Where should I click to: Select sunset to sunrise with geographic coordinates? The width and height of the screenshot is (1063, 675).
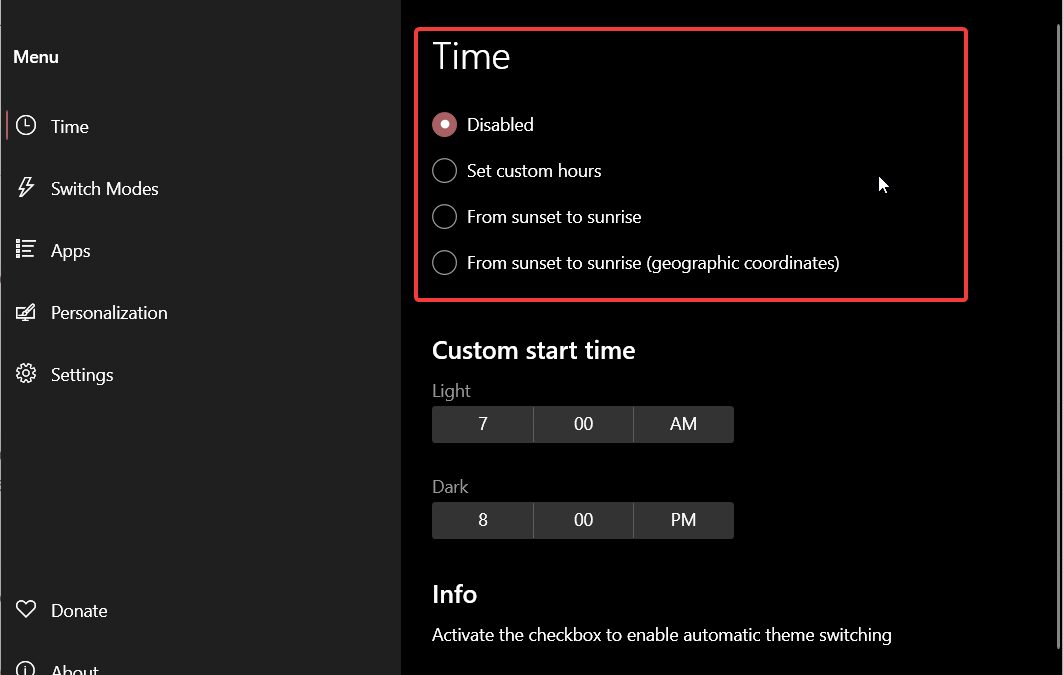coord(444,262)
